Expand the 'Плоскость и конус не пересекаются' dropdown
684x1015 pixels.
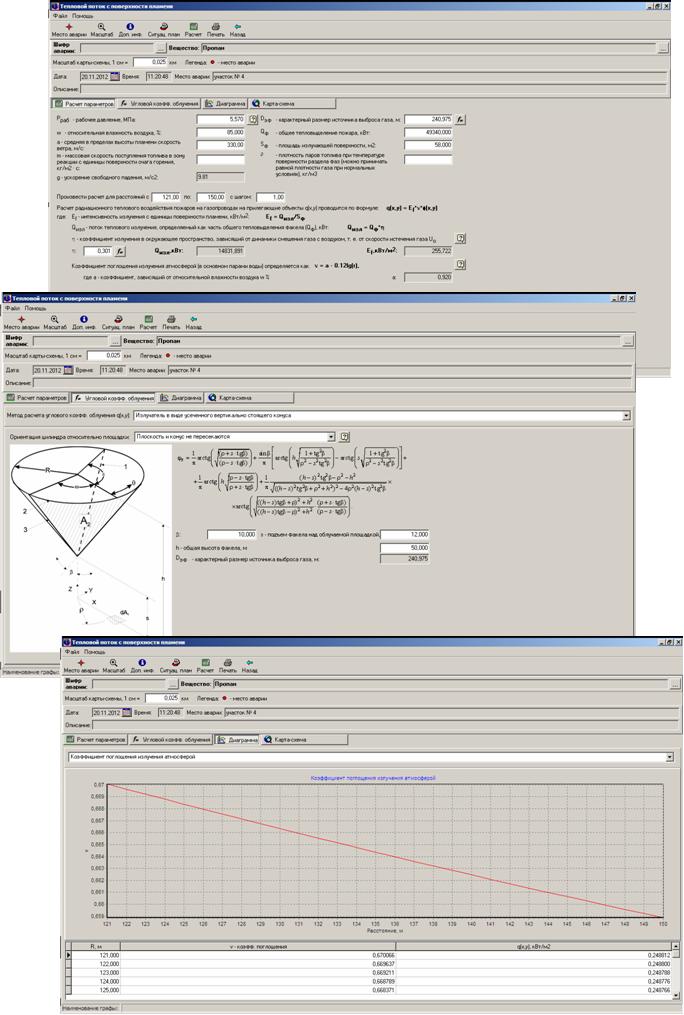pos(331,437)
